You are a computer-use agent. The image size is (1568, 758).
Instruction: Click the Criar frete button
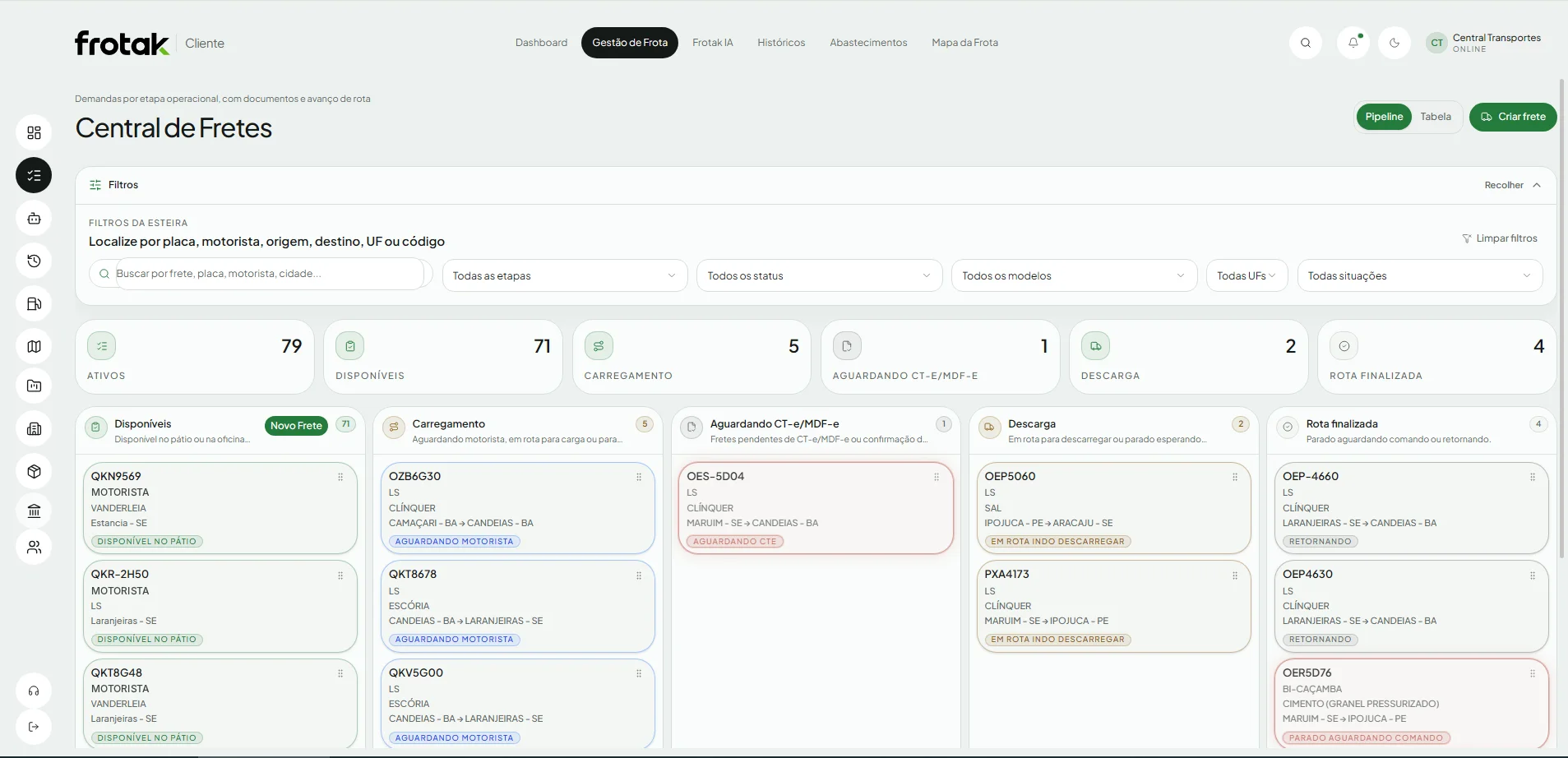tap(1513, 117)
